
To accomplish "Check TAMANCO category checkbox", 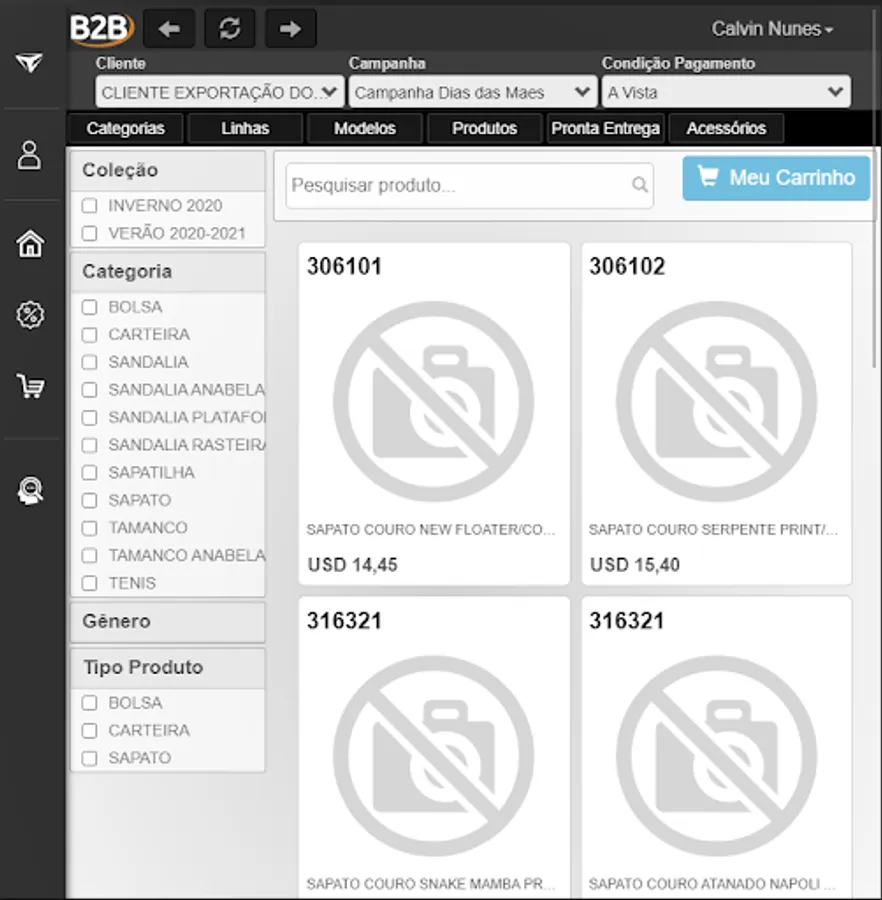I will [90, 528].
